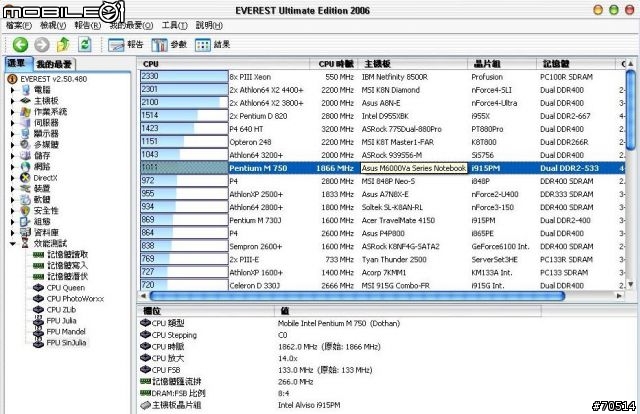Select the FPU SinJulia benchmark
This screenshot has width=640, height=414.
point(60,343)
